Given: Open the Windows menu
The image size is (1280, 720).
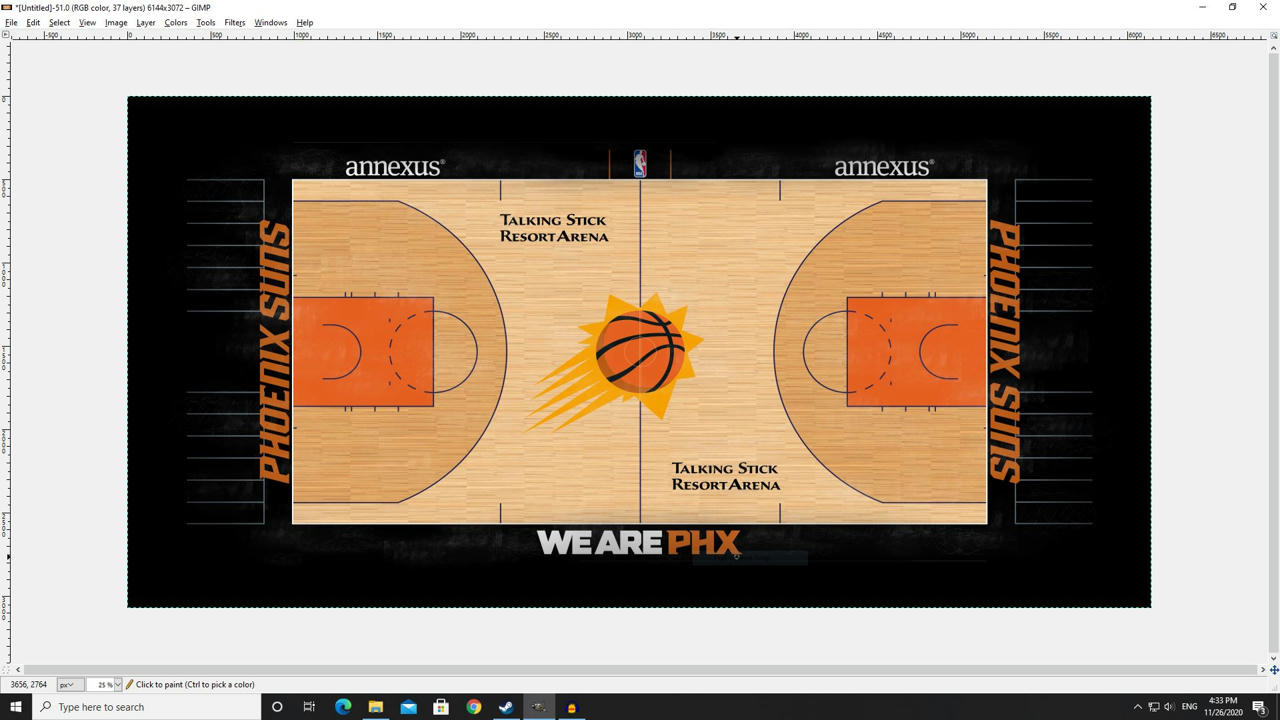Looking at the screenshot, I should (270, 22).
